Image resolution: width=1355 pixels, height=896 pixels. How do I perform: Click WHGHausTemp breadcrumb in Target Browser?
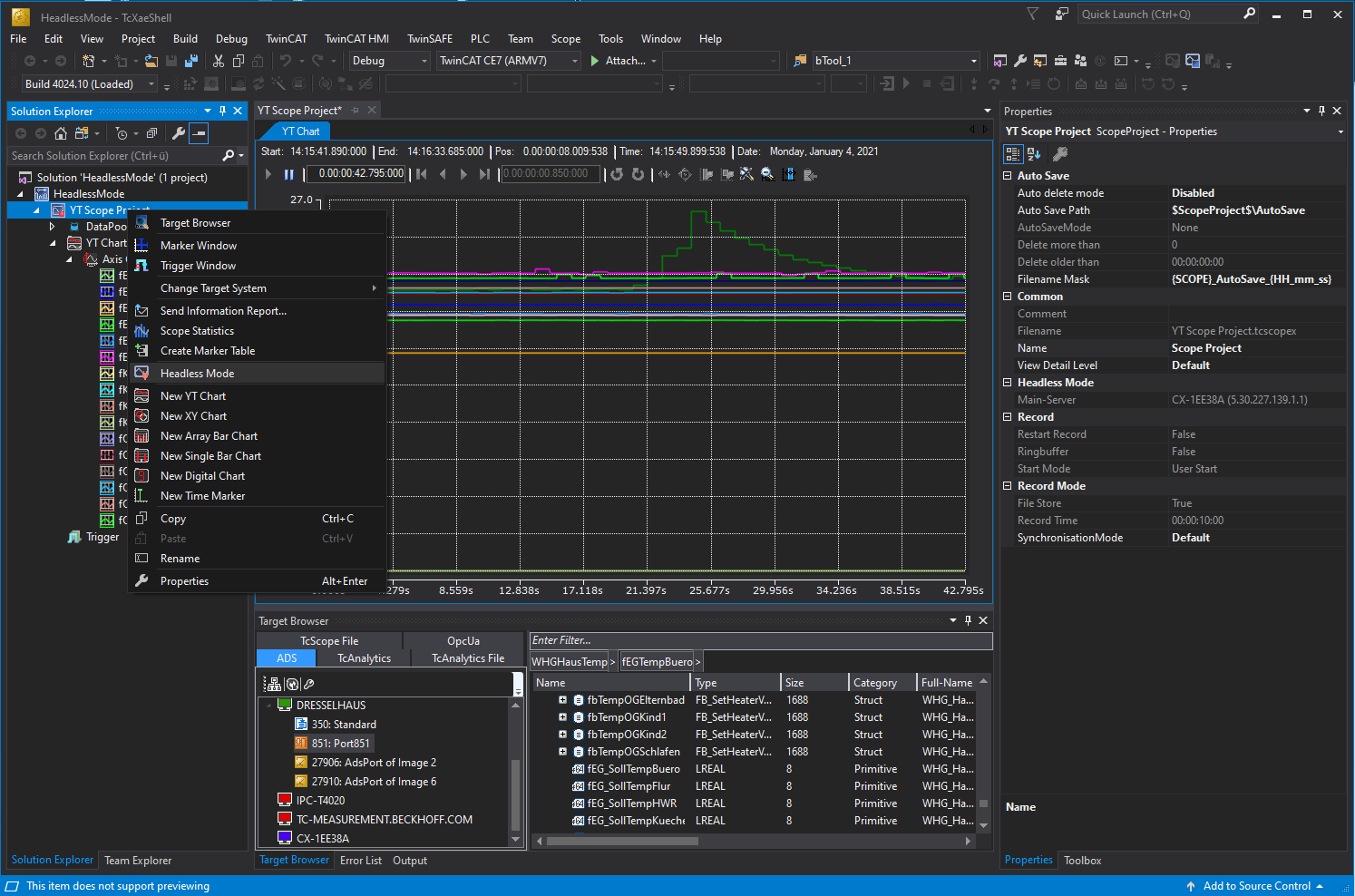[570, 662]
